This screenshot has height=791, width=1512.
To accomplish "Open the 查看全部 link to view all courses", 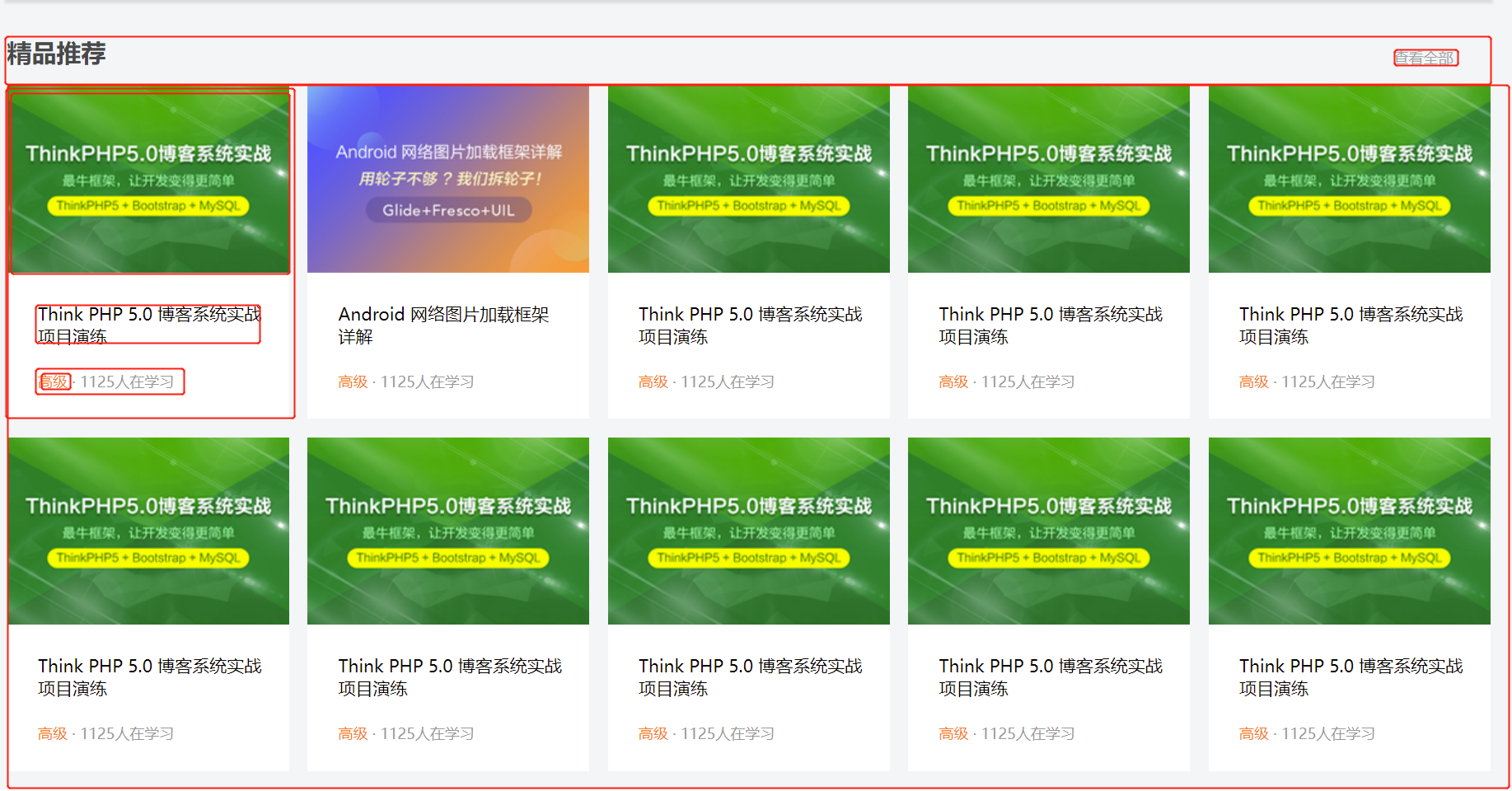I will coord(1425,58).
